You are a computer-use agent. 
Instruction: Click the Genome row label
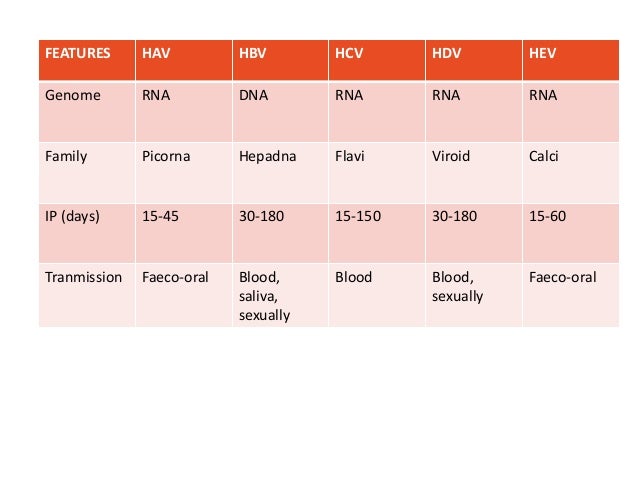coord(87,112)
